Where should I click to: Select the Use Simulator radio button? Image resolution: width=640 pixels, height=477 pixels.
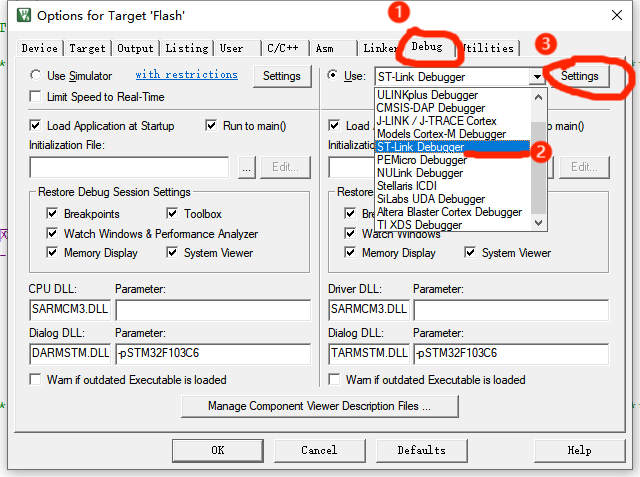pyautogui.click(x=36, y=75)
